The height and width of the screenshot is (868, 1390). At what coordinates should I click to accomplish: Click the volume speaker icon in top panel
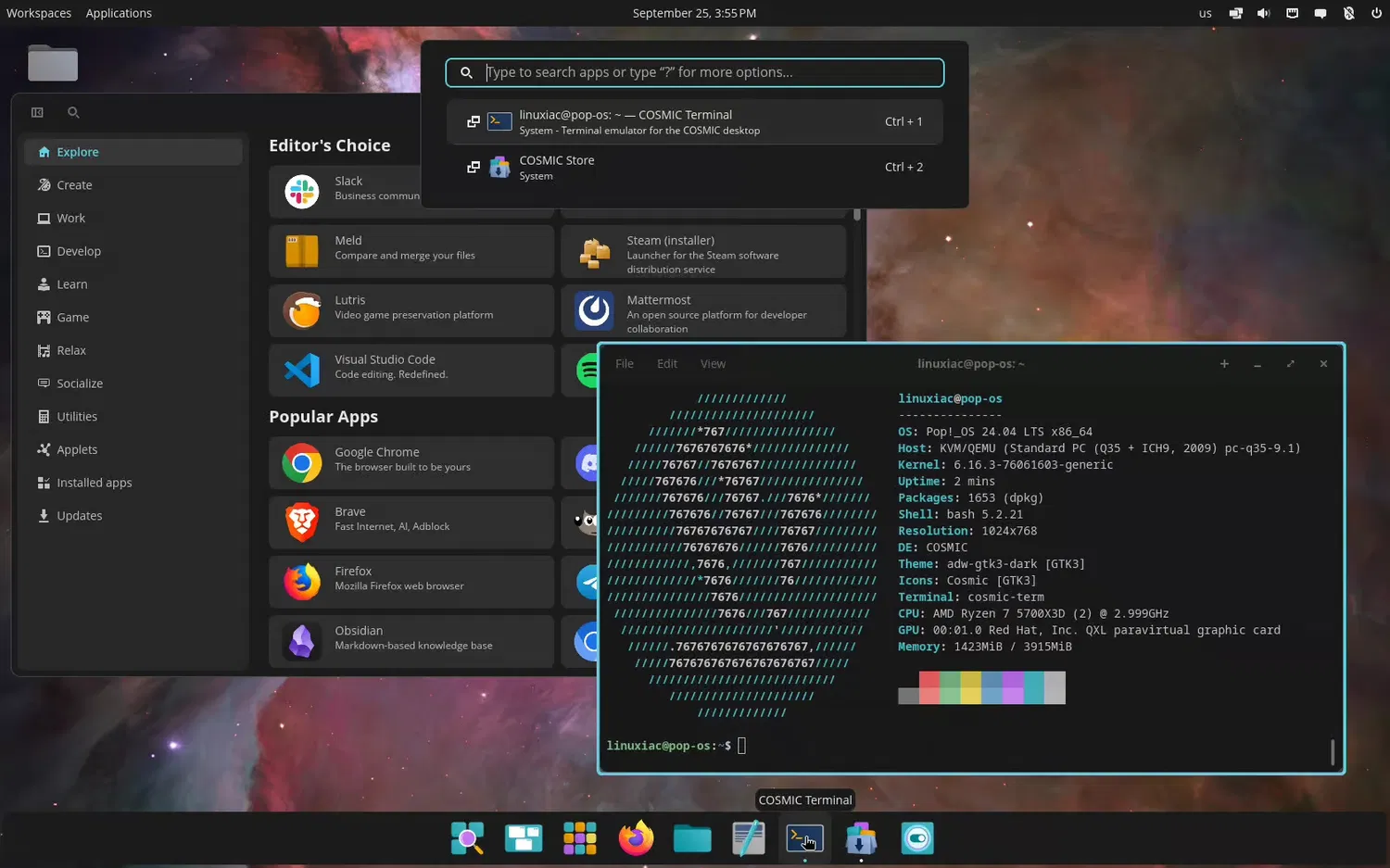tap(1263, 13)
